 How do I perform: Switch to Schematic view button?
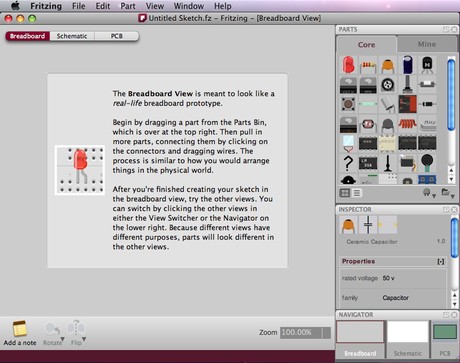coord(72,36)
